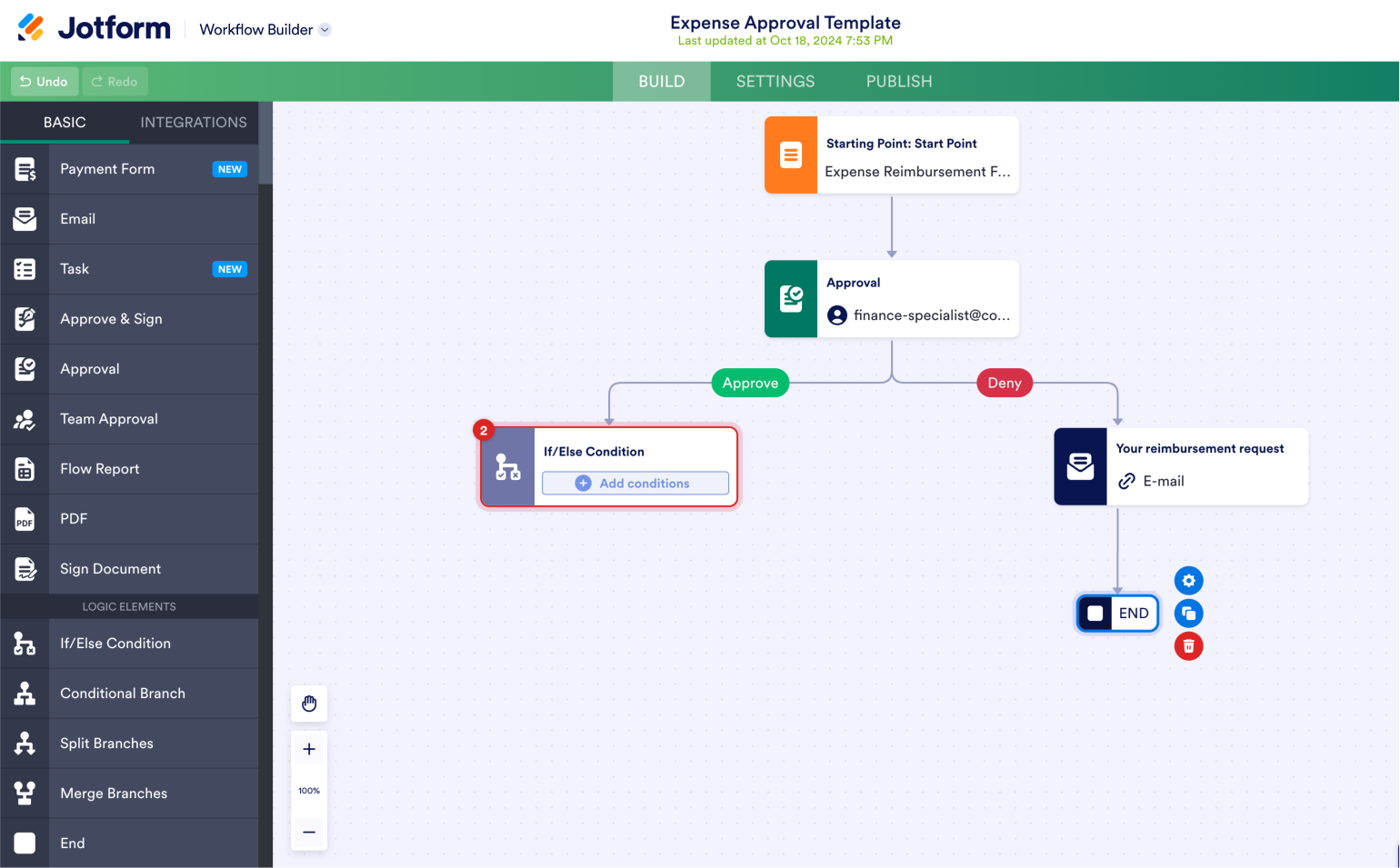The width and height of the screenshot is (1400, 868).
Task: Click the Sign Document icon
Action: click(25, 569)
